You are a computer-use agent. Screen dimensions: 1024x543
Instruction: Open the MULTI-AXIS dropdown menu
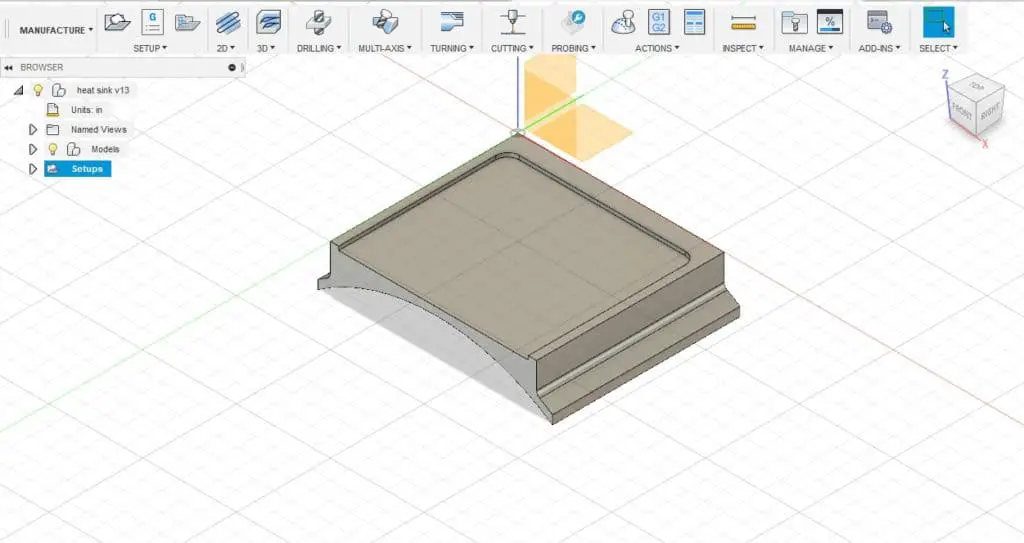(385, 48)
